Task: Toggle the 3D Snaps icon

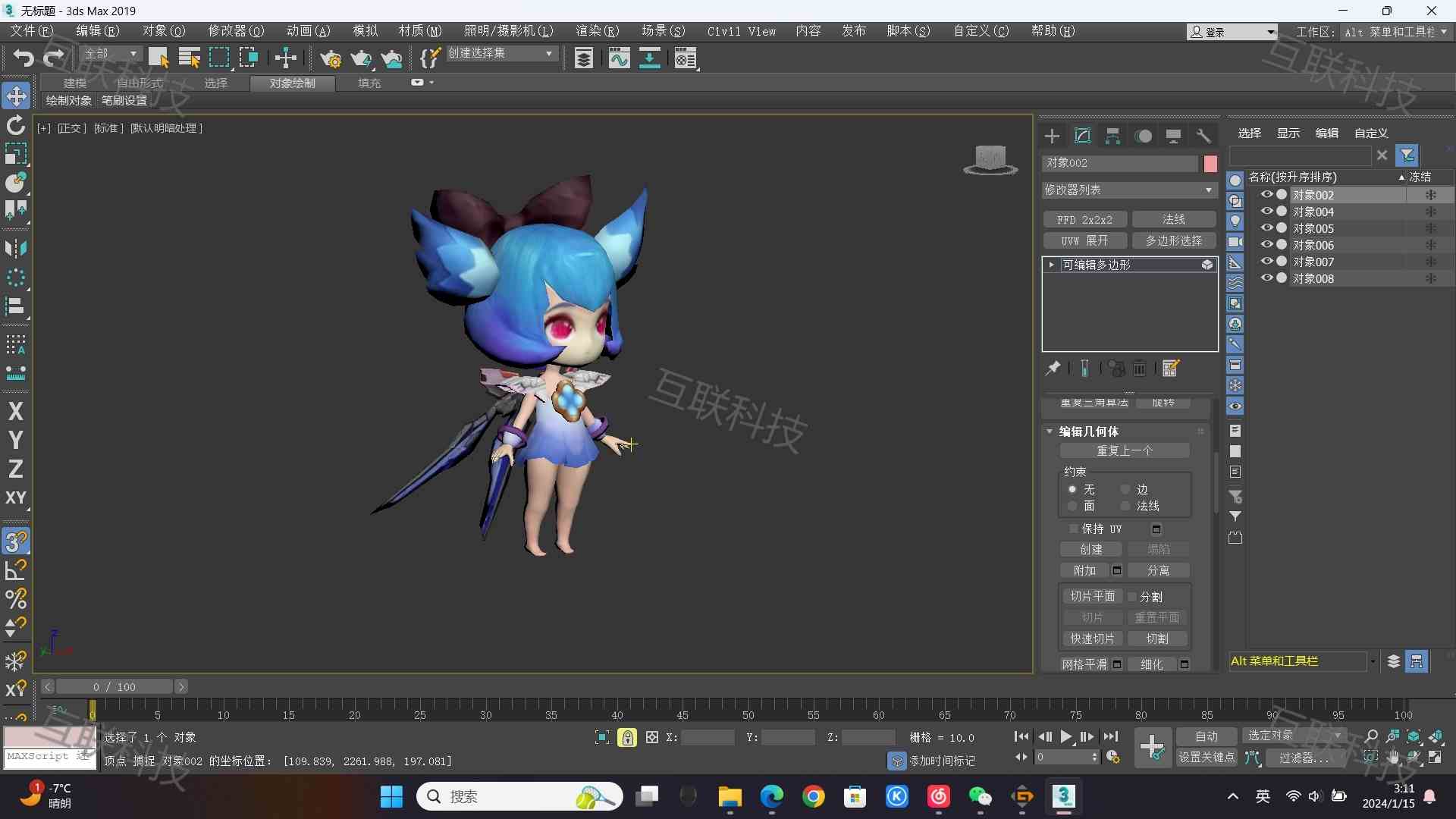Action: click(x=16, y=541)
